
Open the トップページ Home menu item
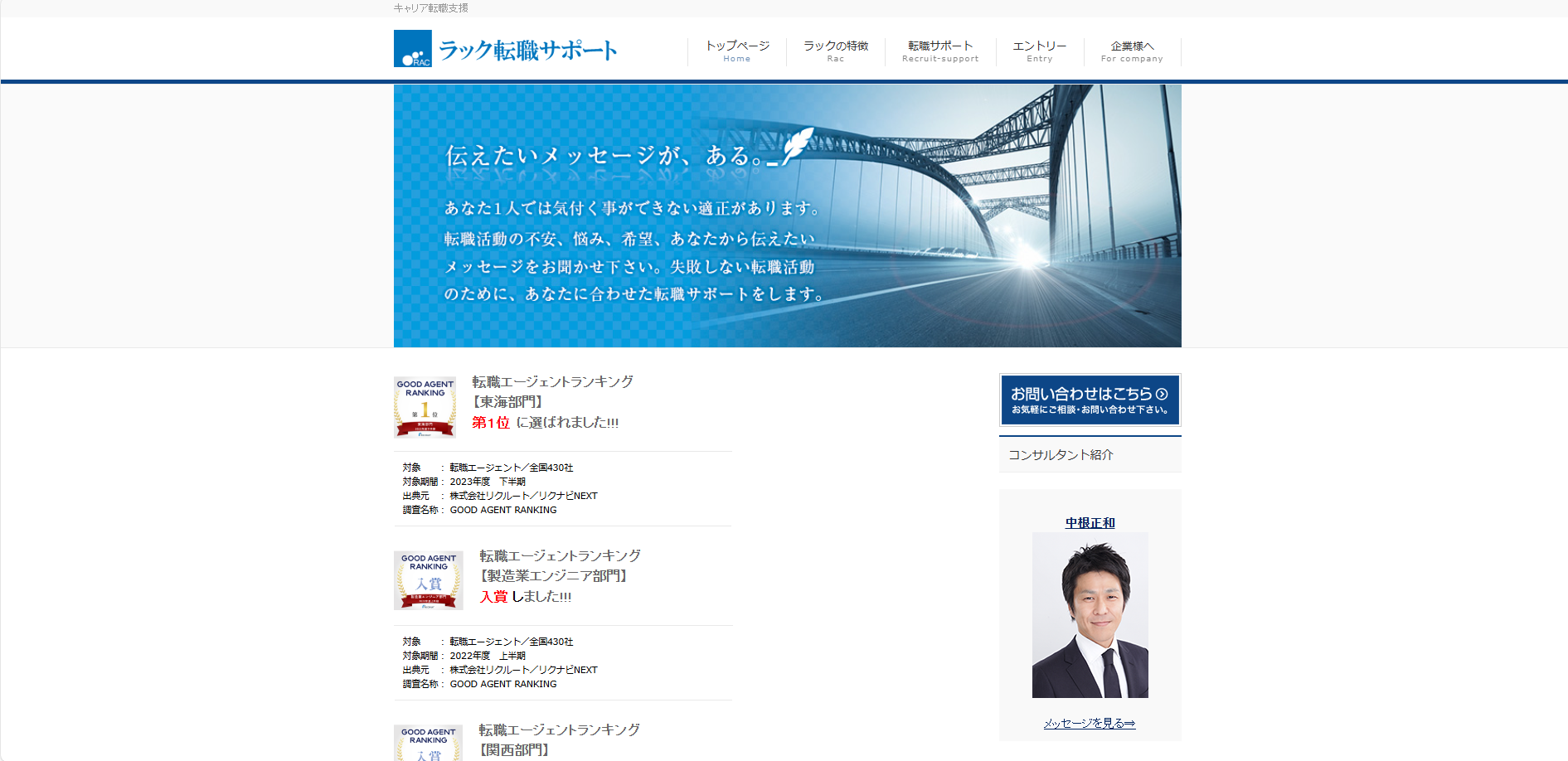click(736, 51)
